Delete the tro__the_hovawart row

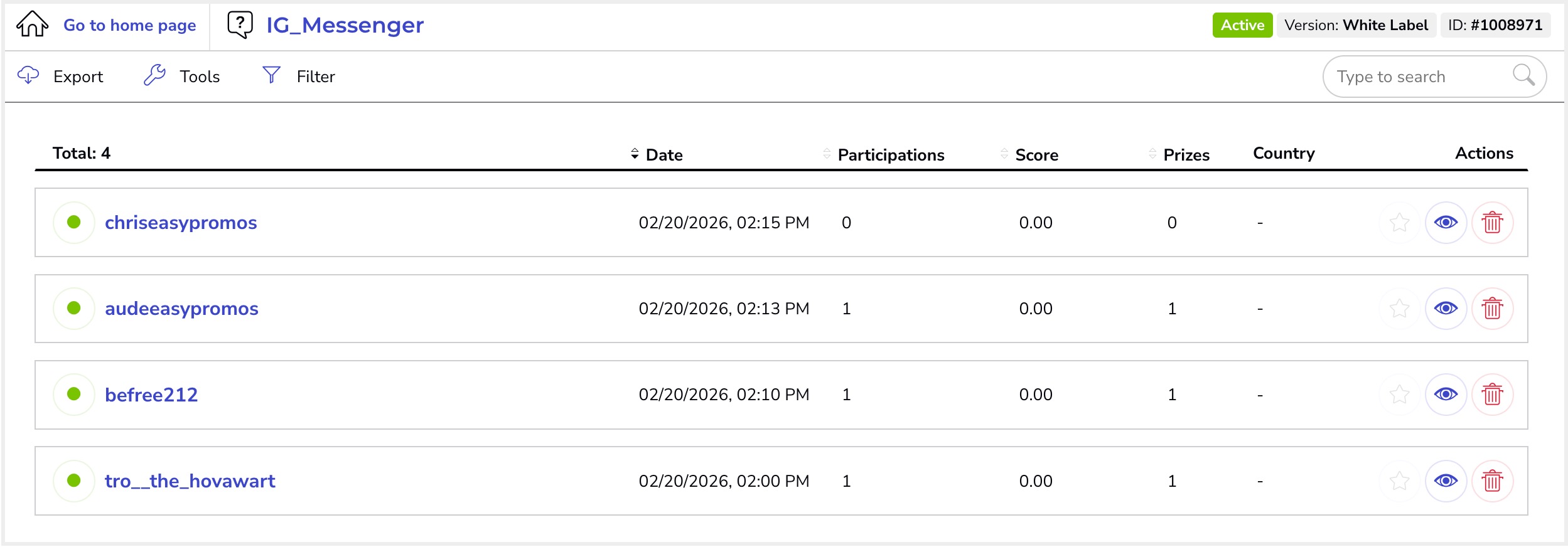[1492, 481]
